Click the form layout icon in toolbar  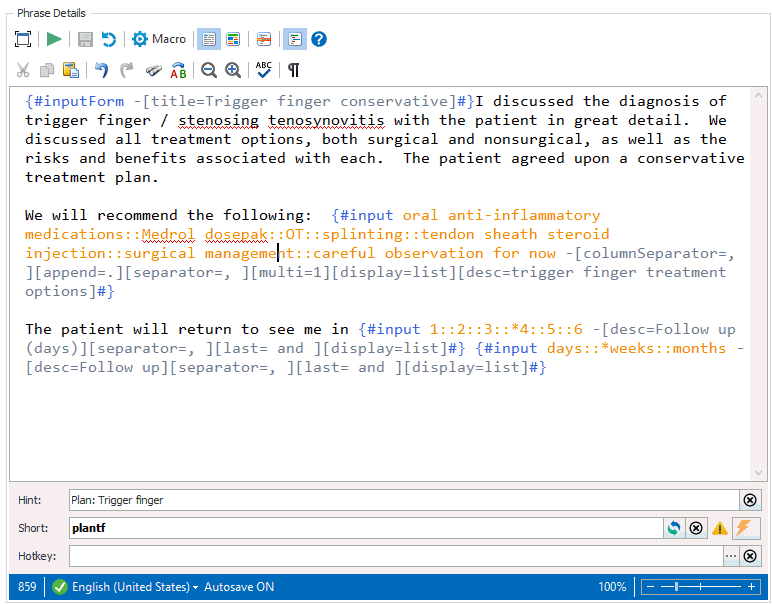pyautogui.click(x=264, y=39)
